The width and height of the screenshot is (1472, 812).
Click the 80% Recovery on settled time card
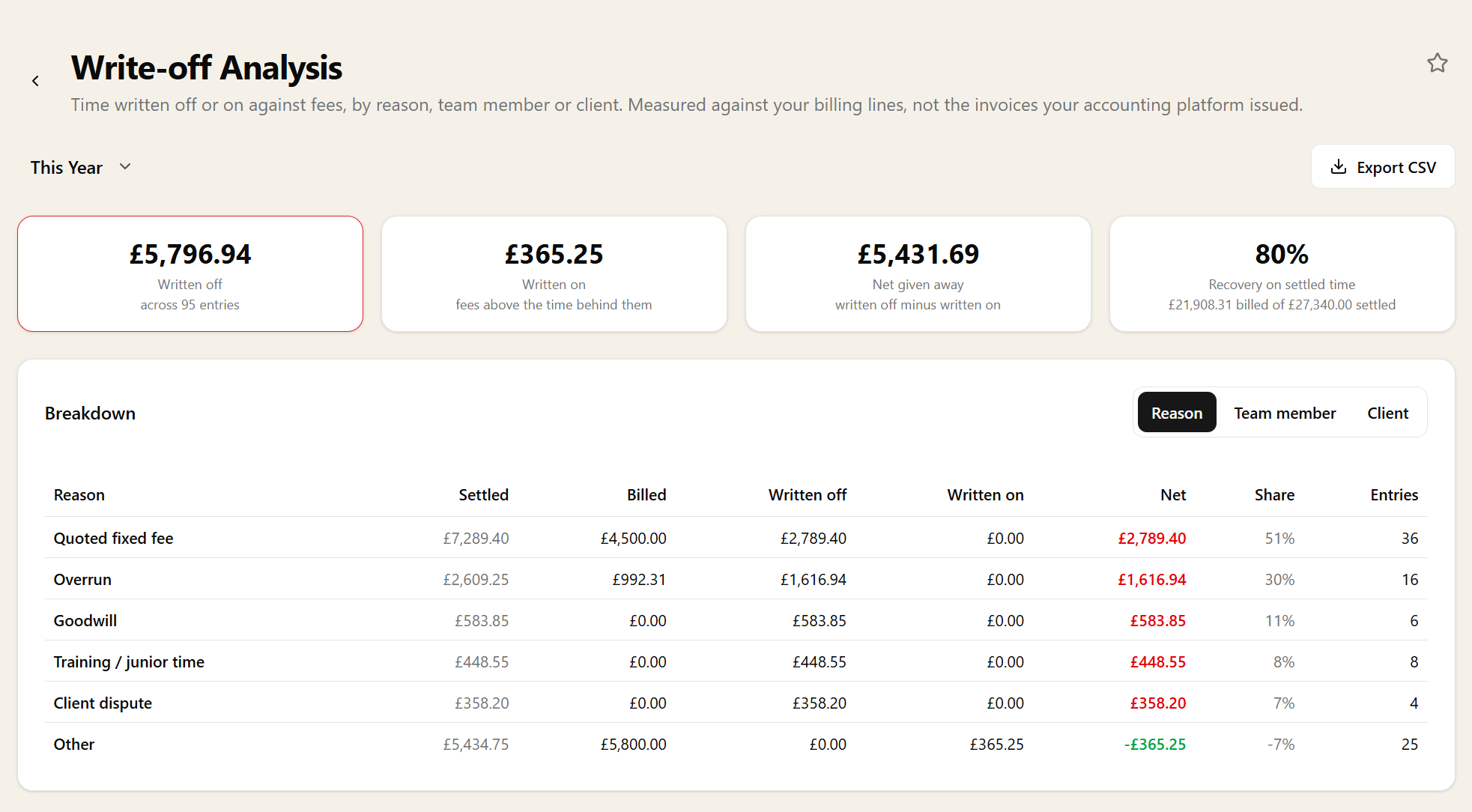(x=1282, y=274)
